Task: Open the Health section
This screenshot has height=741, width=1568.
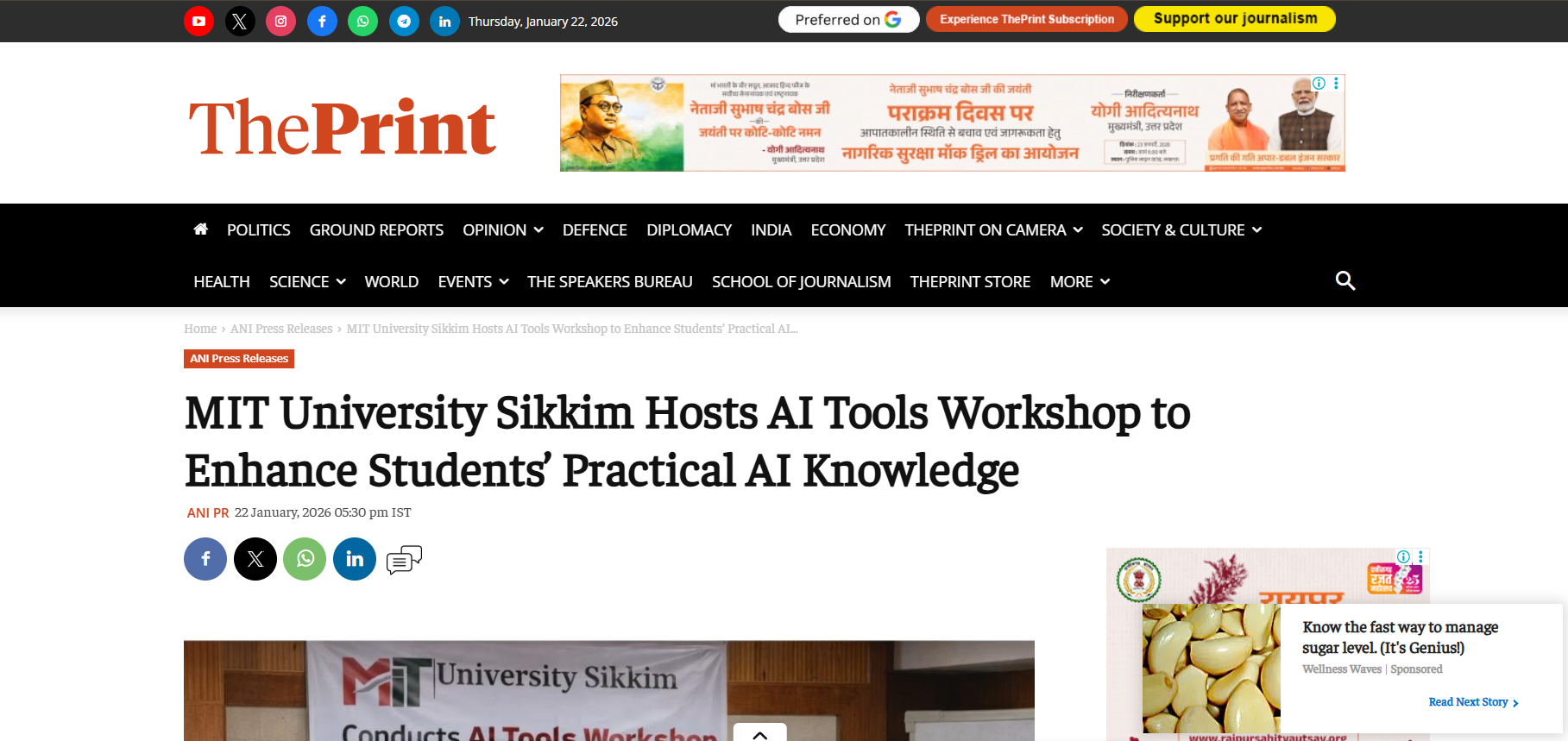Action: tap(222, 282)
